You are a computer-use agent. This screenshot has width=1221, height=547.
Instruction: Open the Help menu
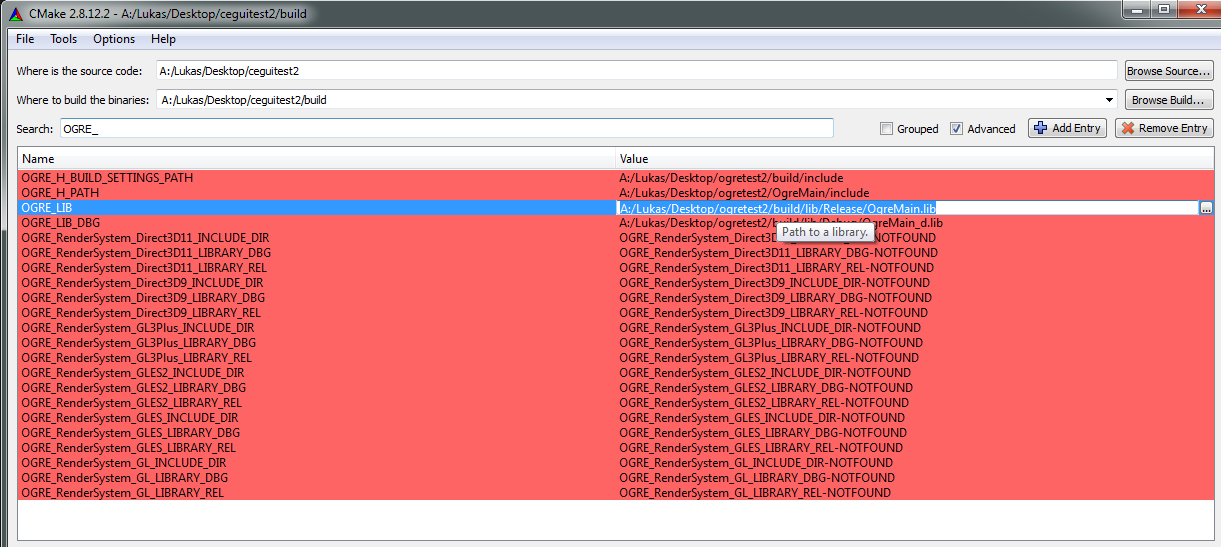(x=163, y=39)
